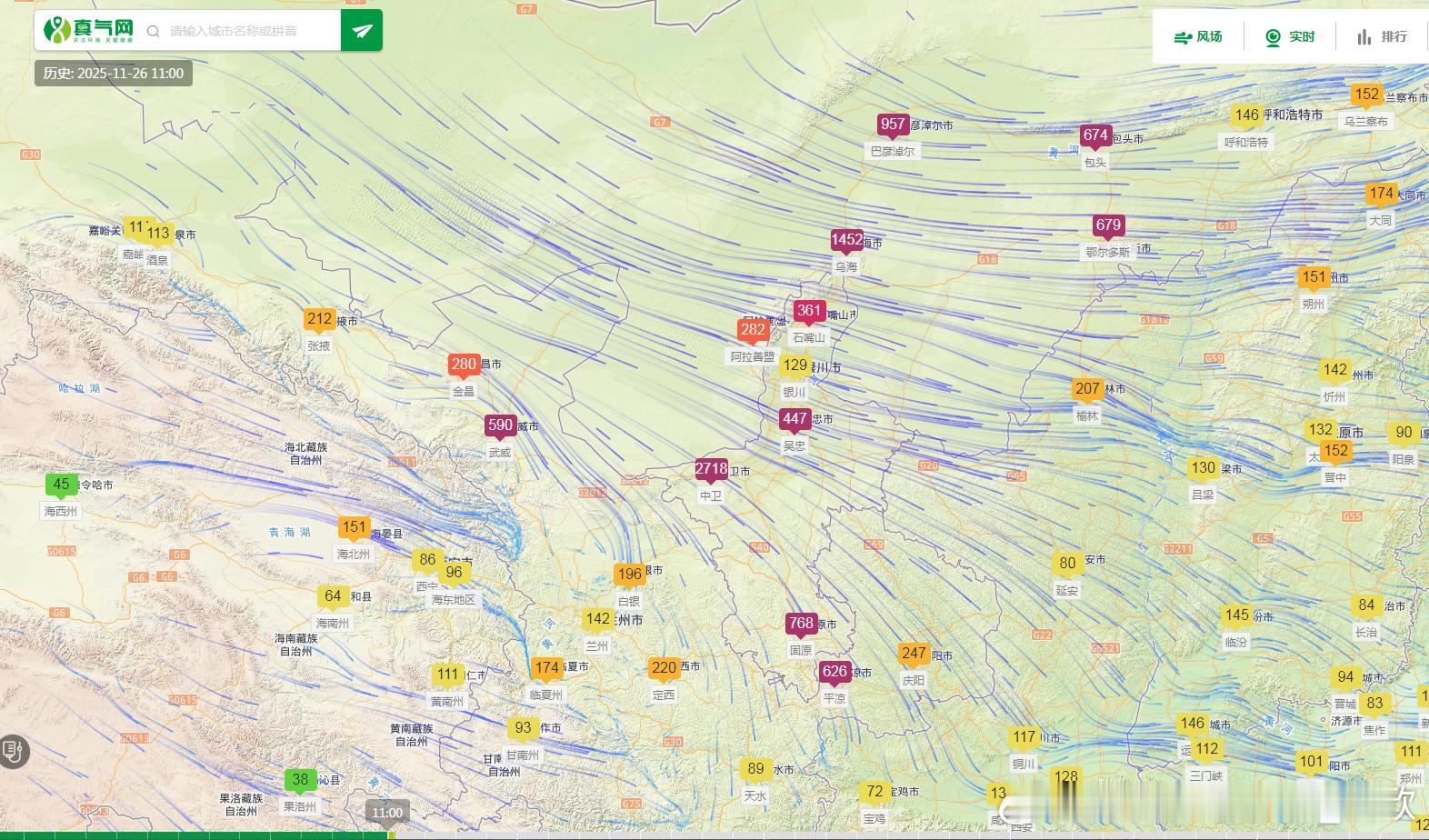This screenshot has height=840, width=1429.
Task: Click the 768 marker for 固原
Action: 801,625
